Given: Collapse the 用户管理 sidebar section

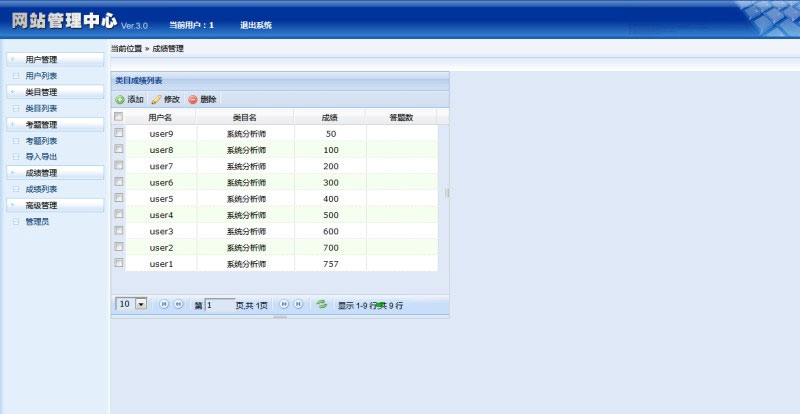Looking at the screenshot, I should click(x=55, y=60).
